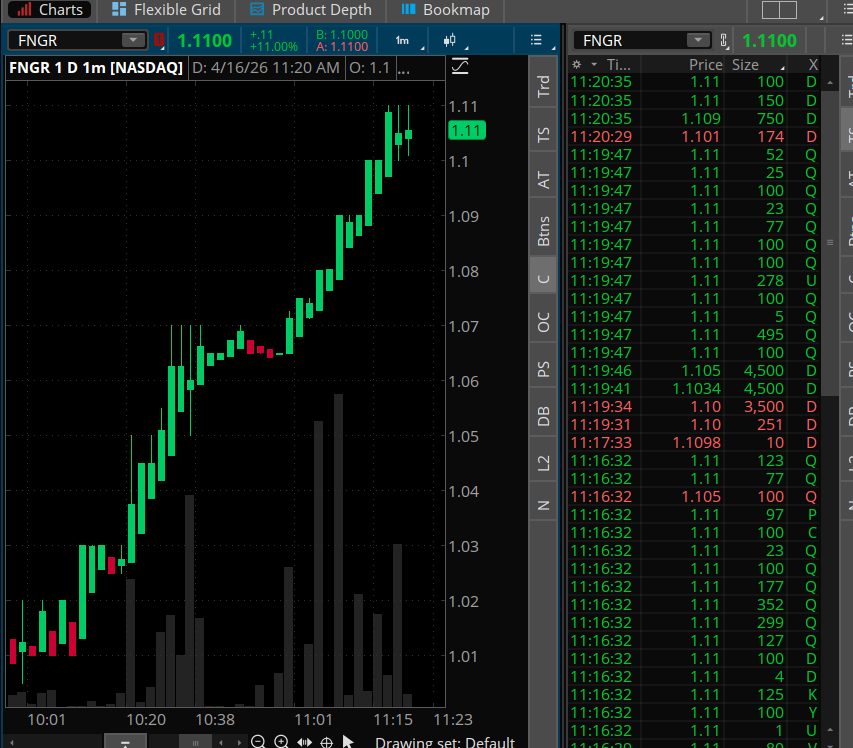This screenshot has height=748, width=853.
Task: Click the collapse button on the chart bottom bar
Action: pos(125,743)
